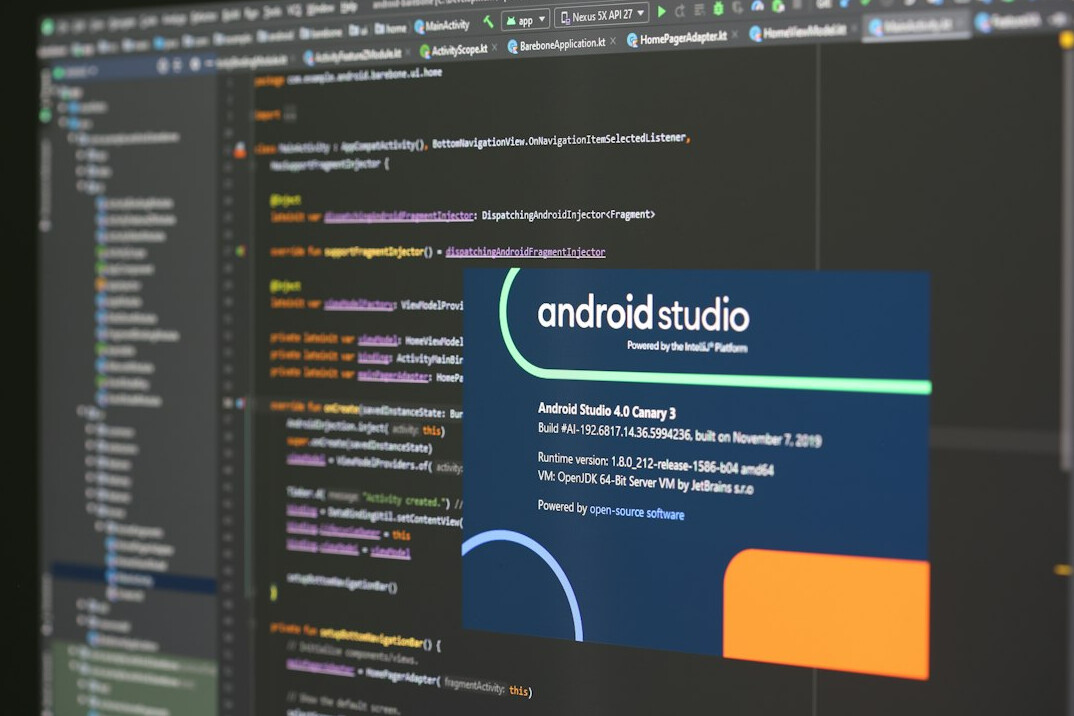Click the MainActivity class gutter icon
The image size is (1074, 716).
240,149
